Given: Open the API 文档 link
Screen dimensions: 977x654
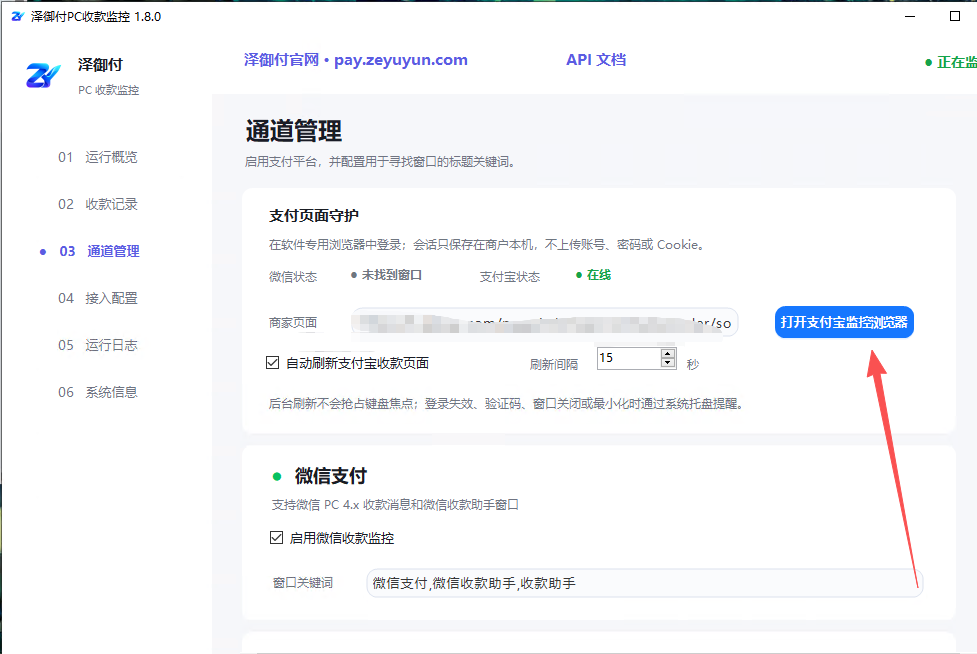Looking at the screenshot, I should (596, 60).
